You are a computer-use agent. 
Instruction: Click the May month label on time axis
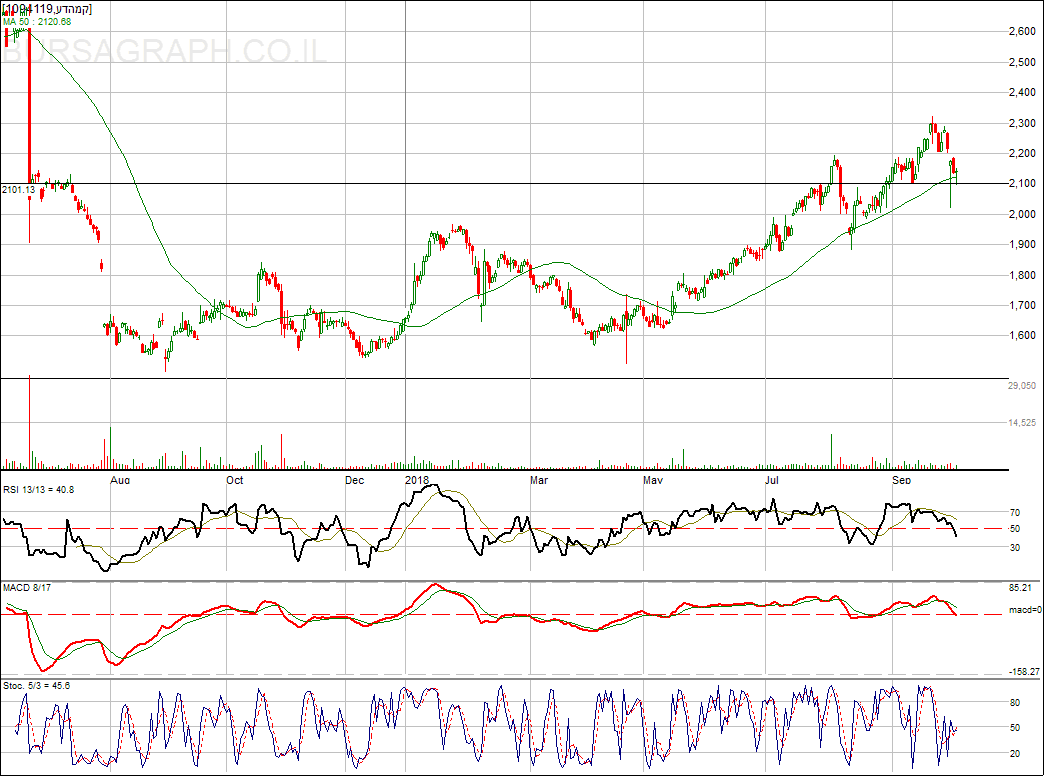point(653,480)
